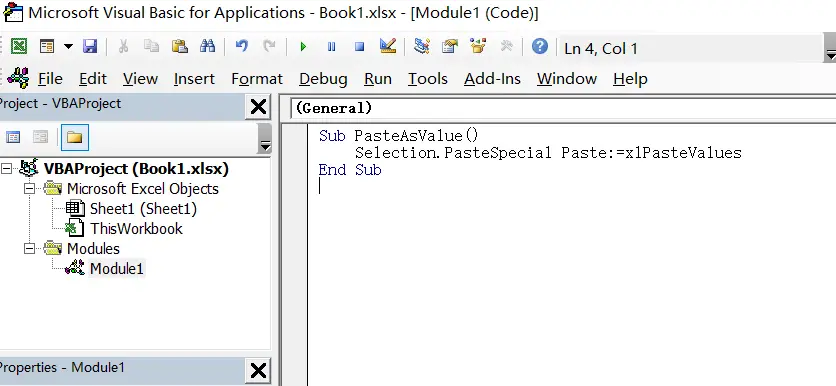Close the Properties - Module1 pane
Image resolution: width=836 pixels, height=386 pixels.
[259, 370]
